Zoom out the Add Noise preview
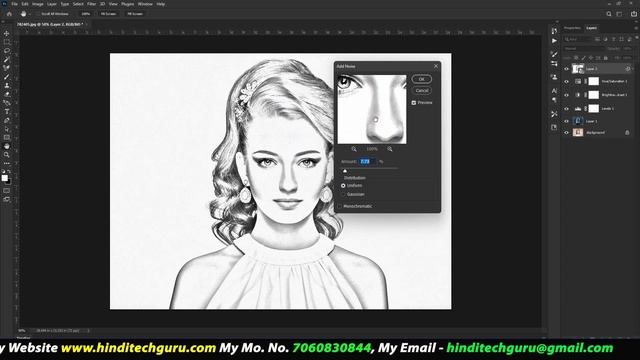640x360 pixels. 354,149
